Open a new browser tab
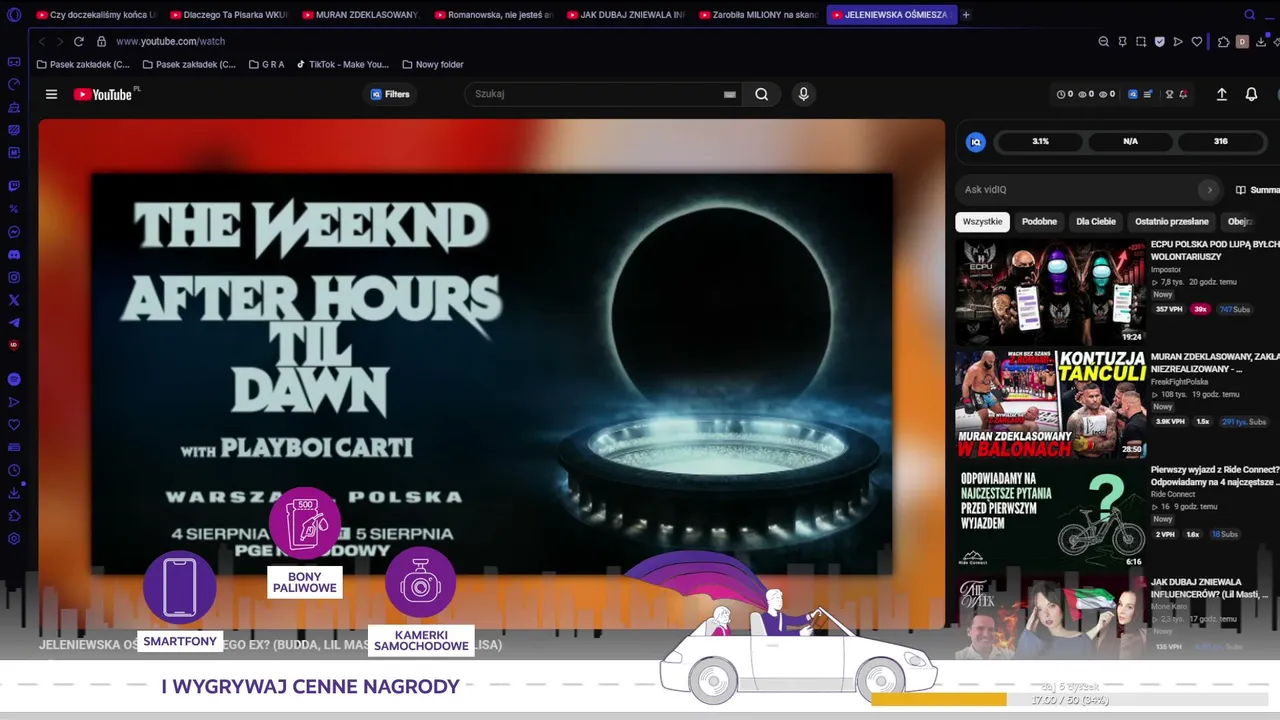 click(966, 15)
